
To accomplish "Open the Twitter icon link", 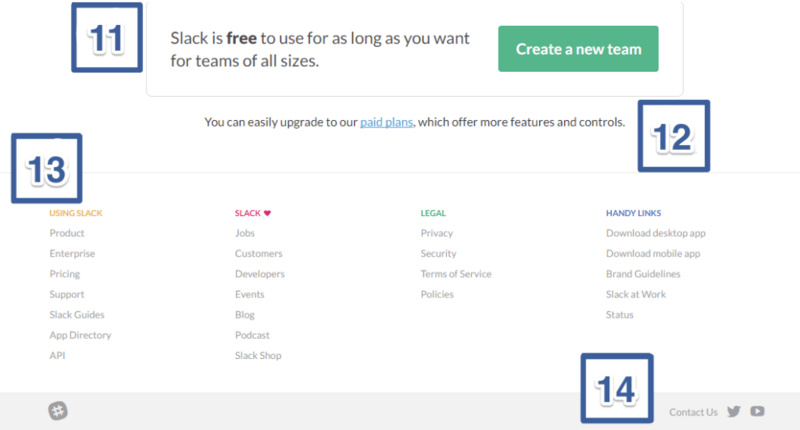I will (x=734, y=411).
